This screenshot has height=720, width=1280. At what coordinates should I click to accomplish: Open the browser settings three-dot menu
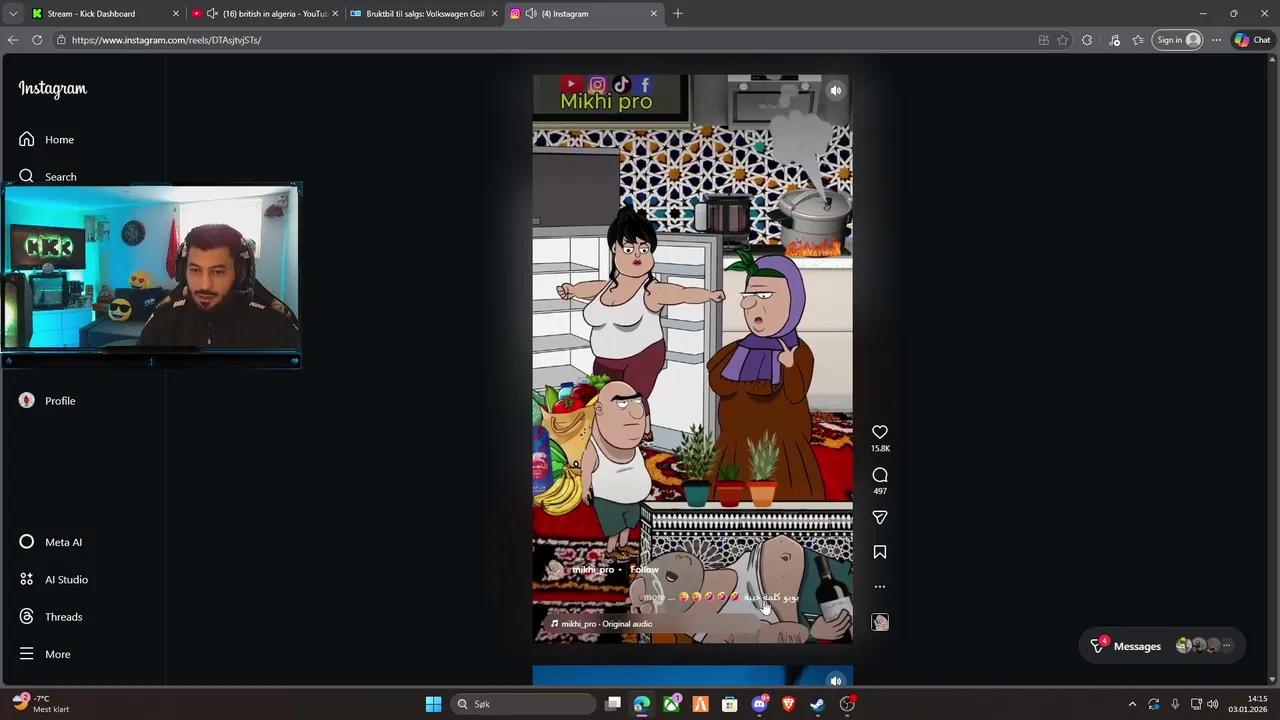(1216, 40)
